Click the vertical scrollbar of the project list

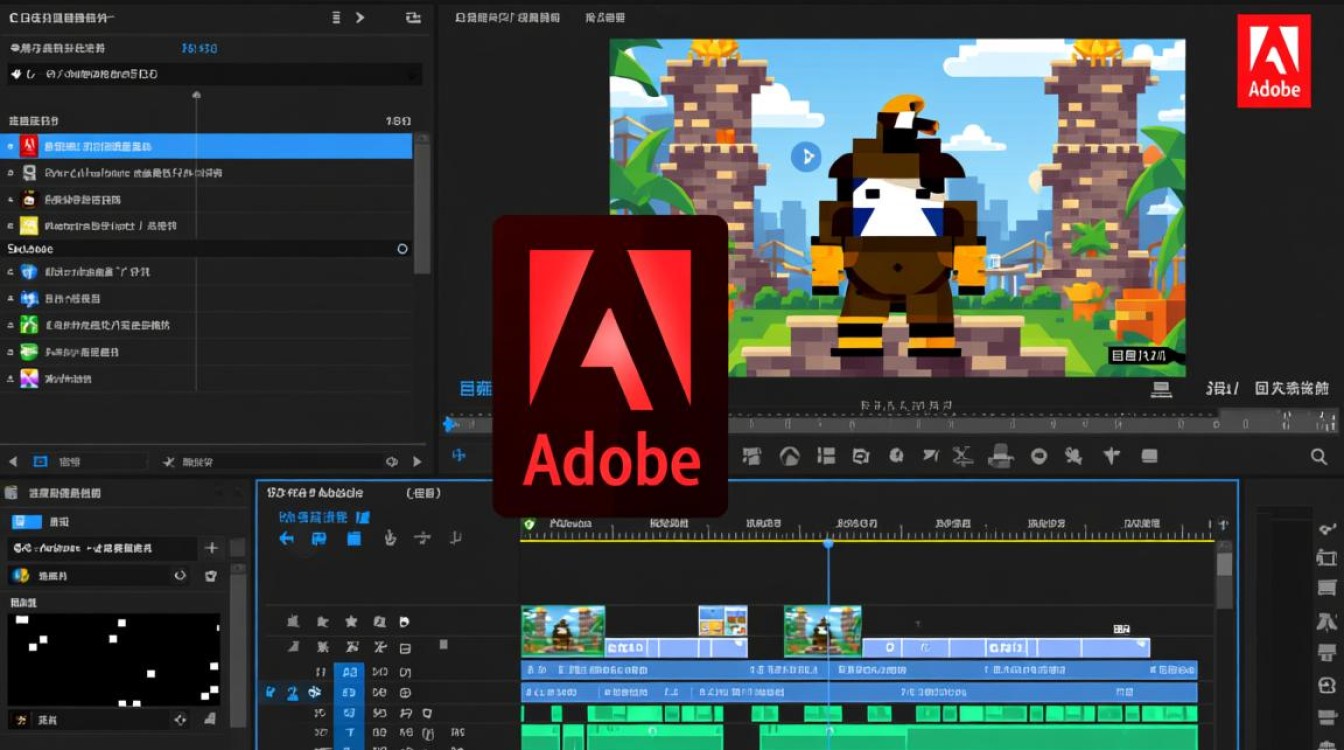click(x=423, y=205)
